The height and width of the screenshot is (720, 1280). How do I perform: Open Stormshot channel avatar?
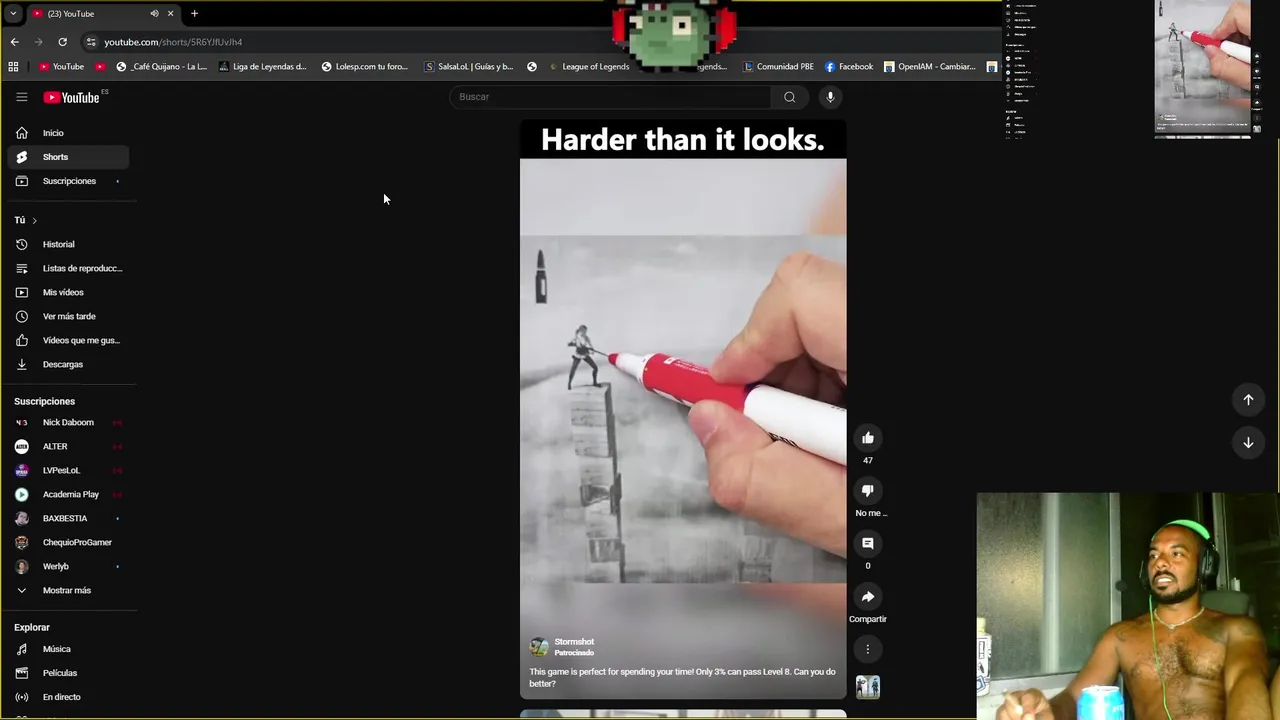point(539,647)
